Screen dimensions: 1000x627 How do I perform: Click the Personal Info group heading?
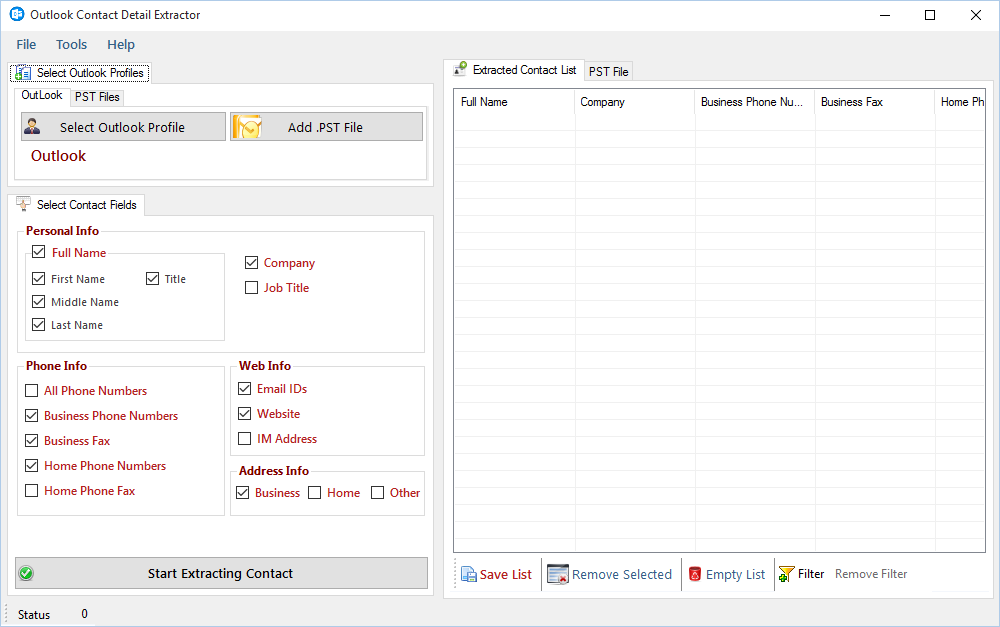click(x=62, y=231)
